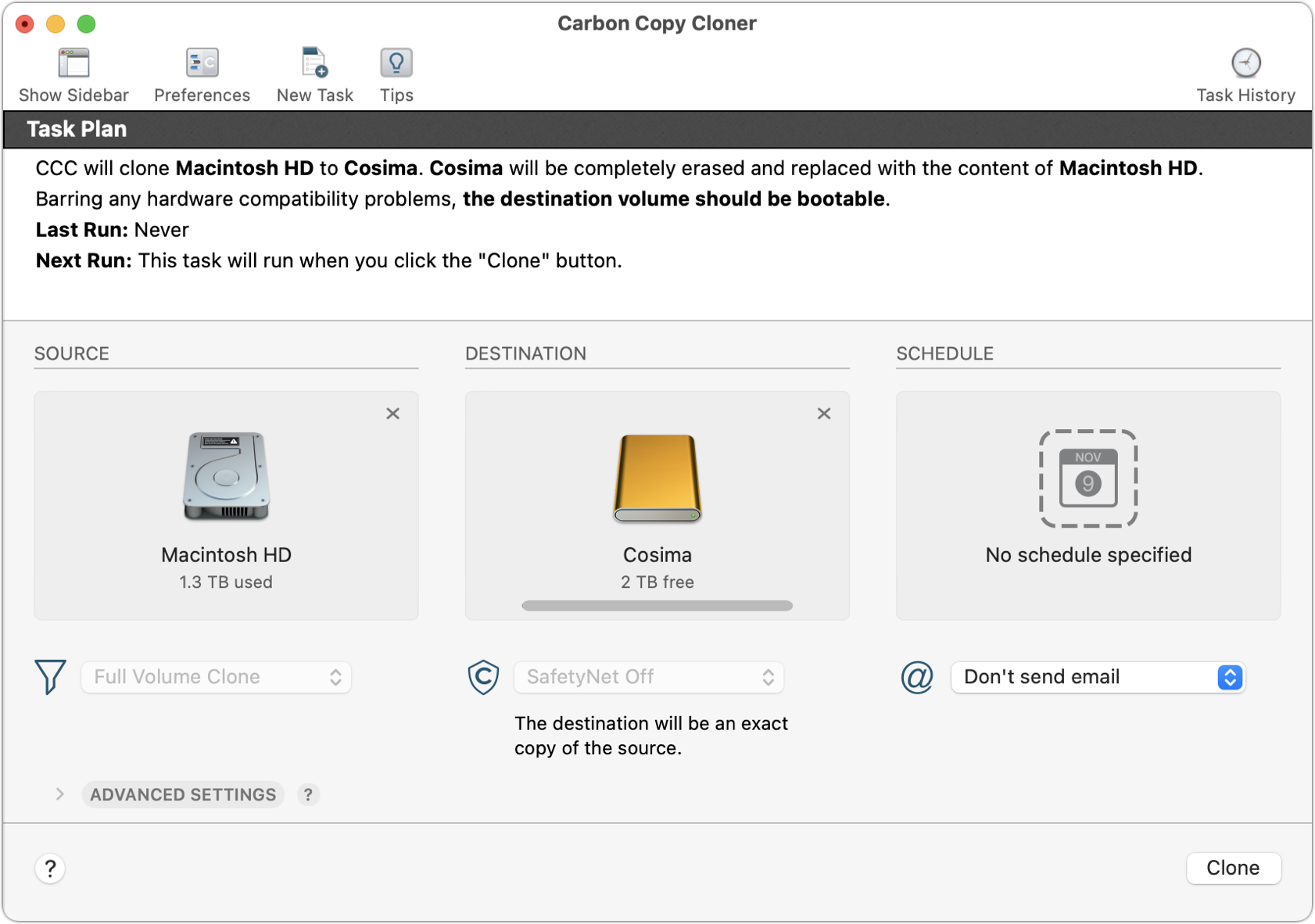Click the SafetyNet shield icon
This screenshot has width=1315, height=924.
[x=483, y=677]
